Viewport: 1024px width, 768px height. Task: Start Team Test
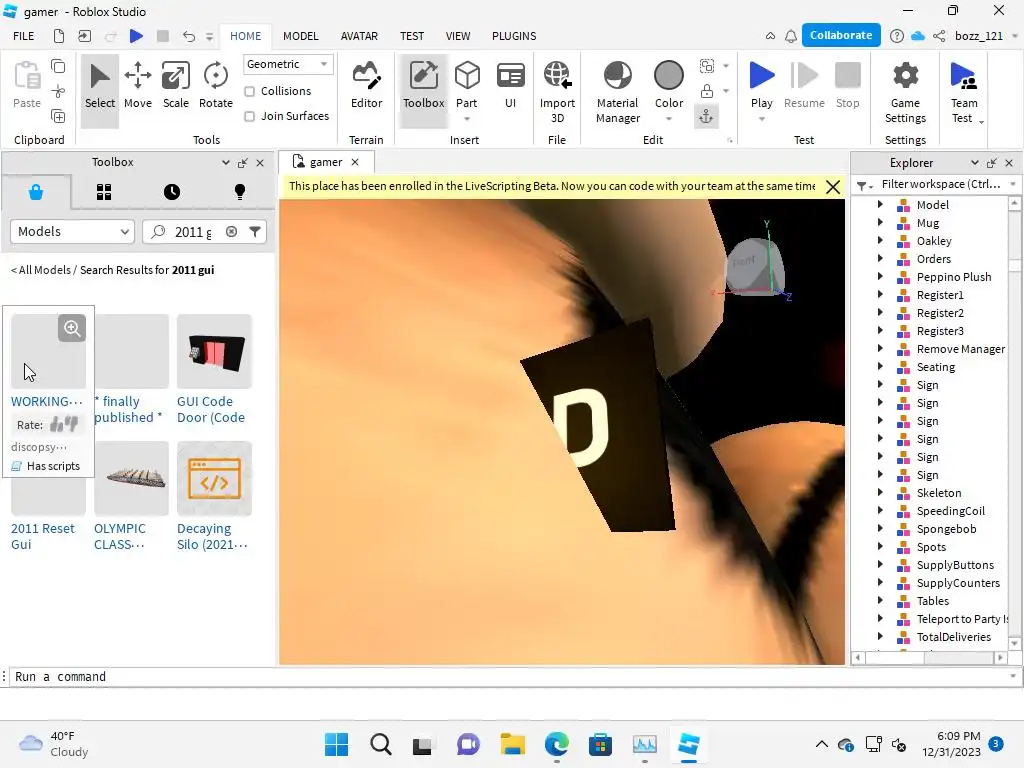[964, 92]
